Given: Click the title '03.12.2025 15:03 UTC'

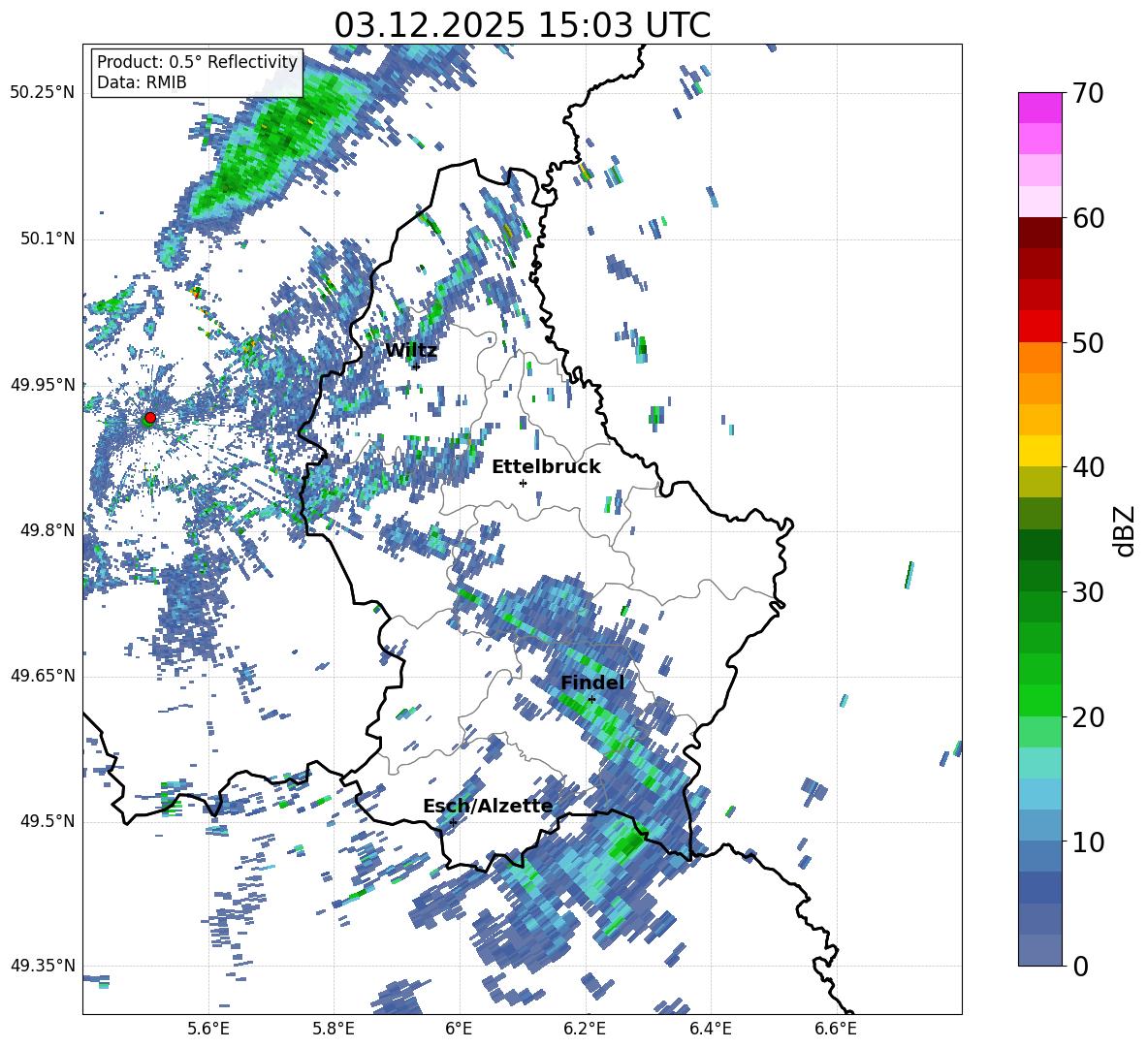Looking at the screenshot, I should click(522, 25).
